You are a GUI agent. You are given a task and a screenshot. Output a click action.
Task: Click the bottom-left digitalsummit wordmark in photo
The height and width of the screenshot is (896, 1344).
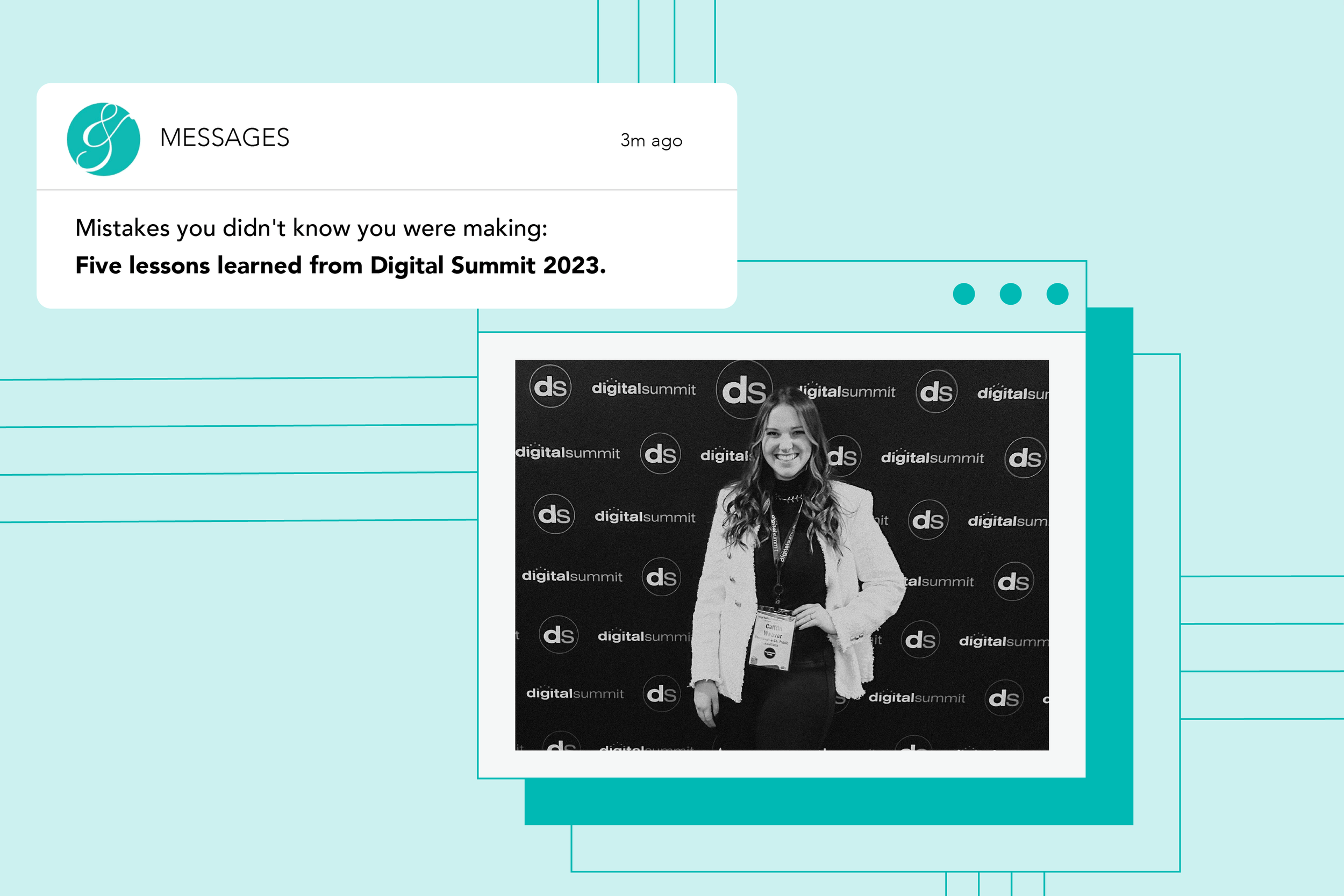click(575, 693)
